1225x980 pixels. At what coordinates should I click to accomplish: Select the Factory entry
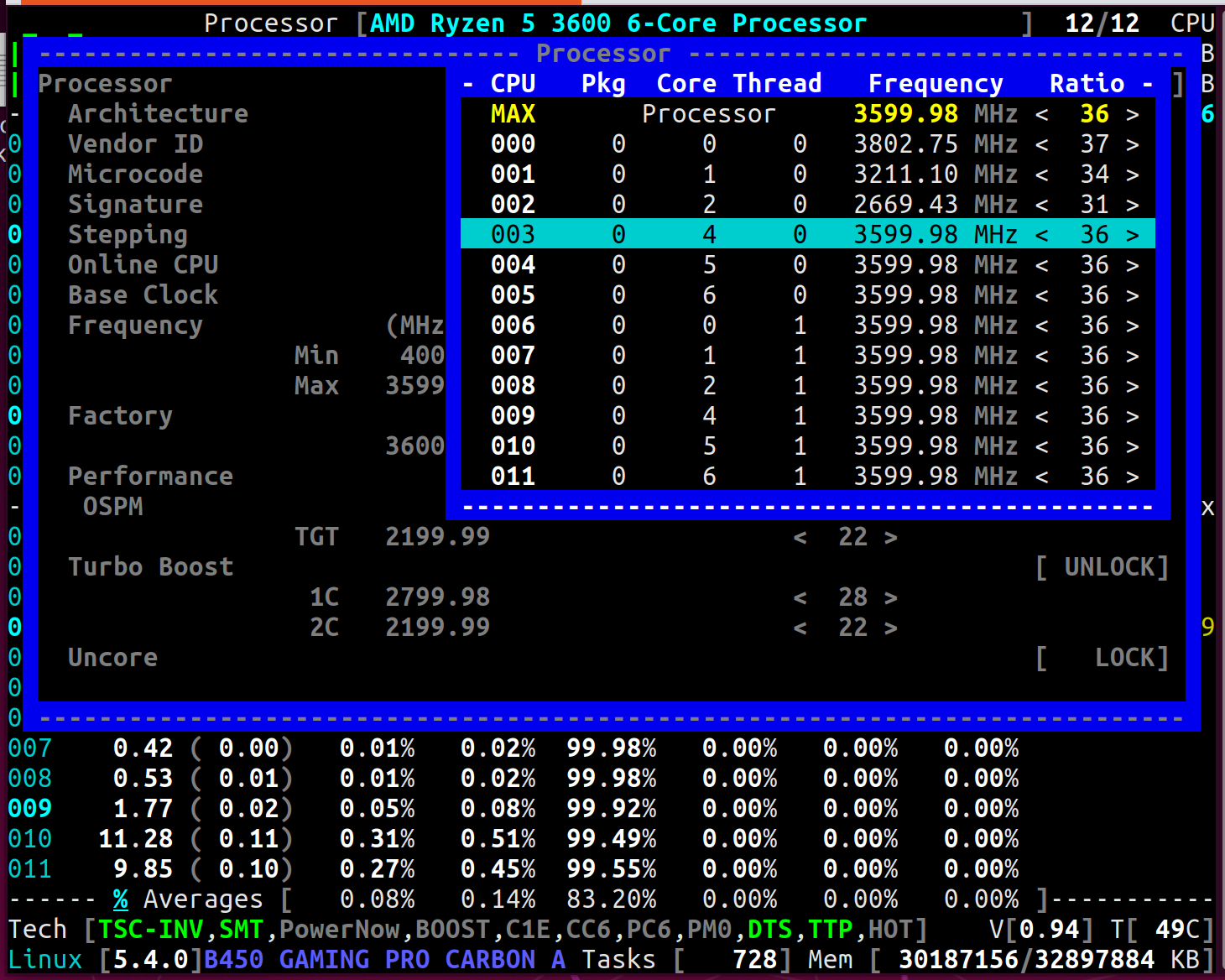120,415
